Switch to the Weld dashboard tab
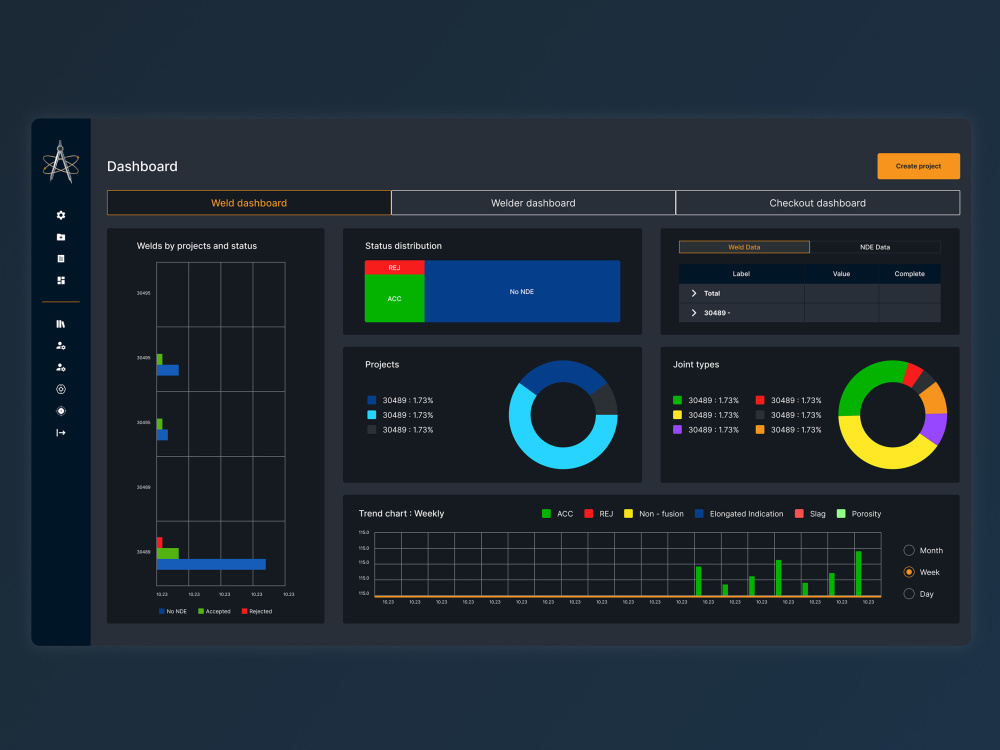This screenshot has height=750, width=1000. 249,203
